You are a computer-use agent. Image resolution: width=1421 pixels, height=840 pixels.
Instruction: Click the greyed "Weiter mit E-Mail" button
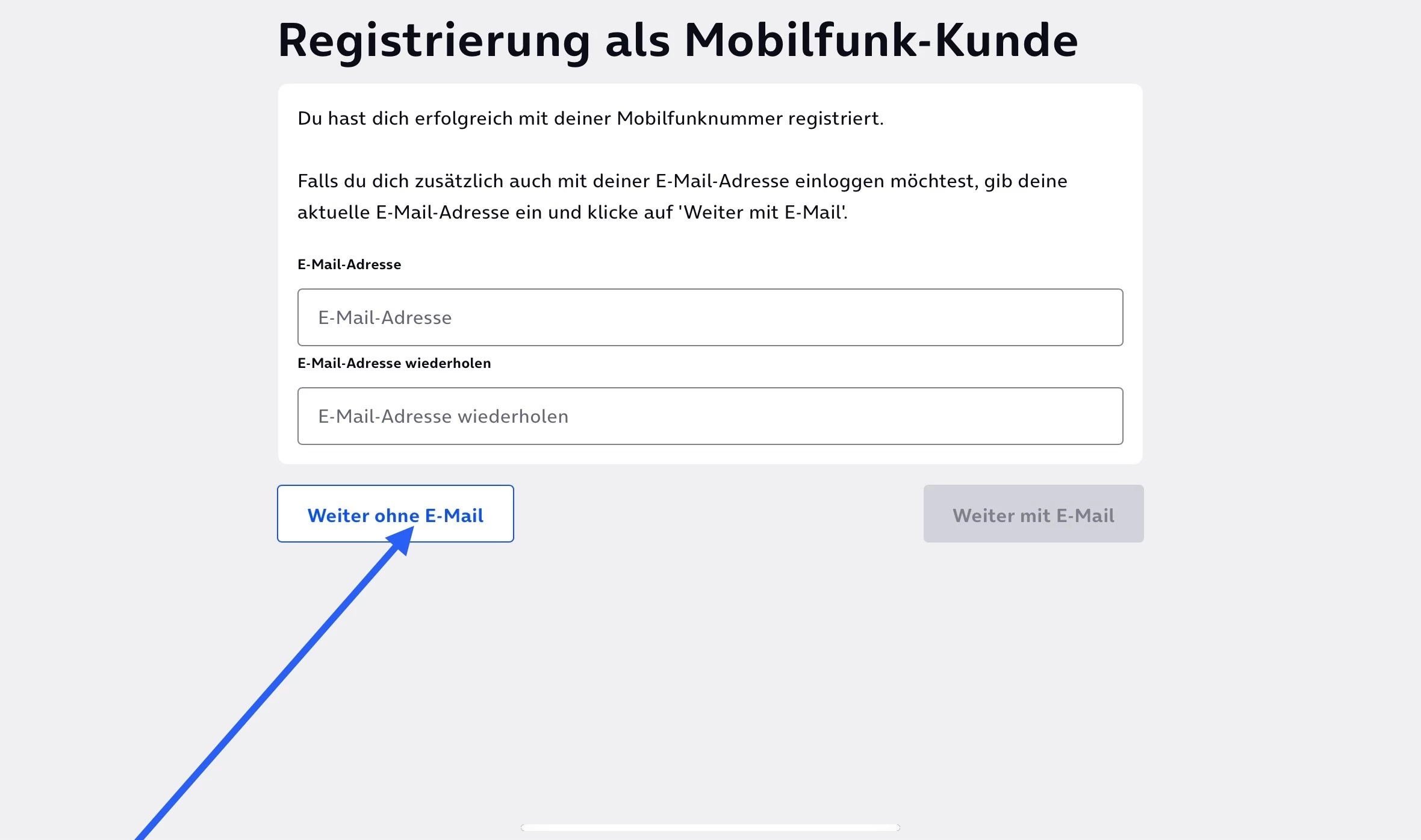coord(1033,514)
